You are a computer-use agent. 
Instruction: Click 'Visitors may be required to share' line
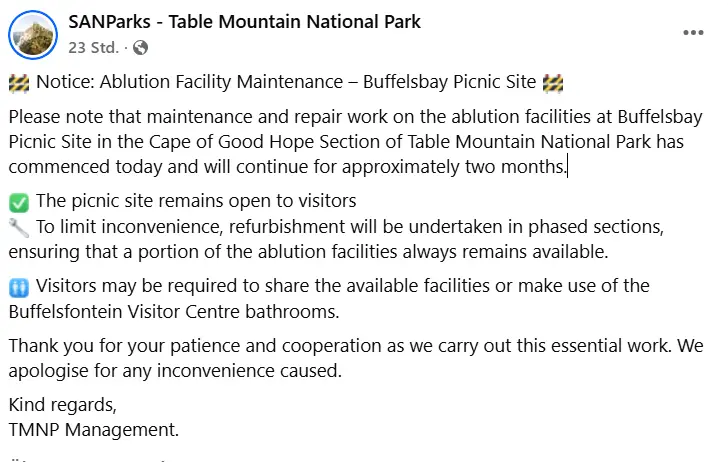click(343, 286)
